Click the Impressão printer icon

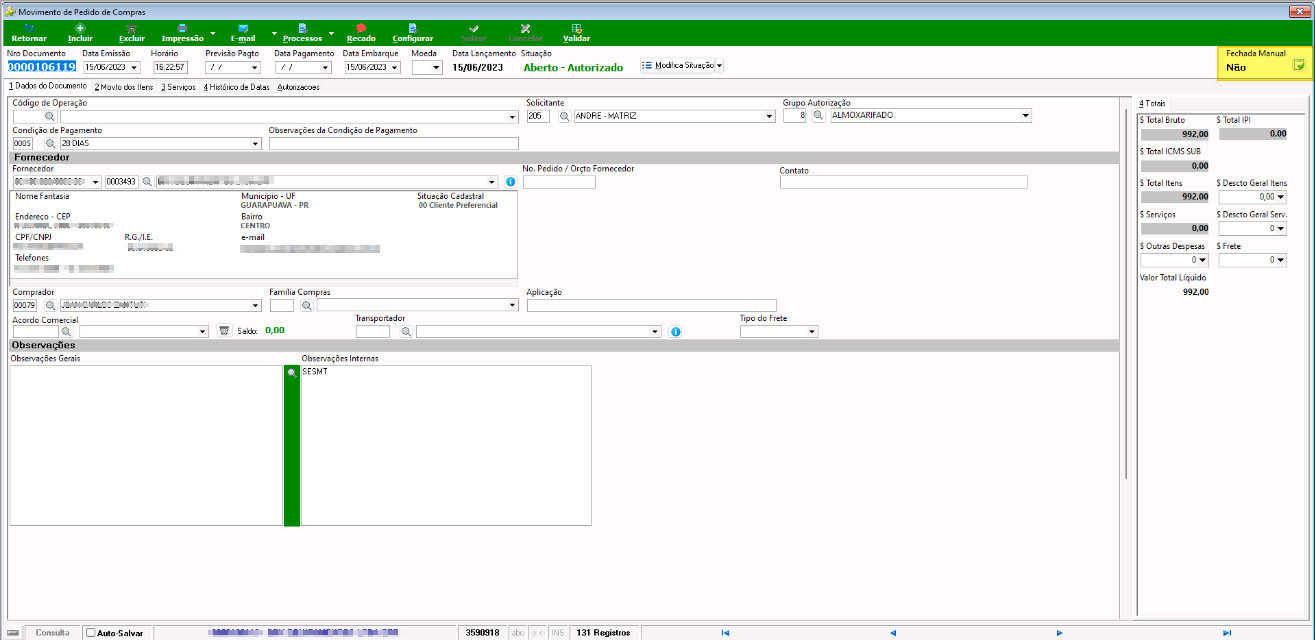pyautogui.click(x=182, y=33)
